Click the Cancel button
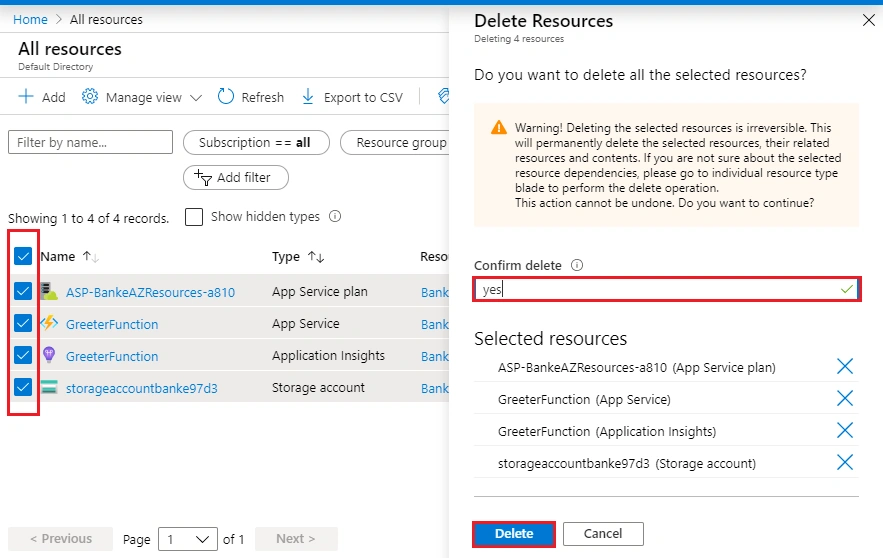 pos(603,534)
